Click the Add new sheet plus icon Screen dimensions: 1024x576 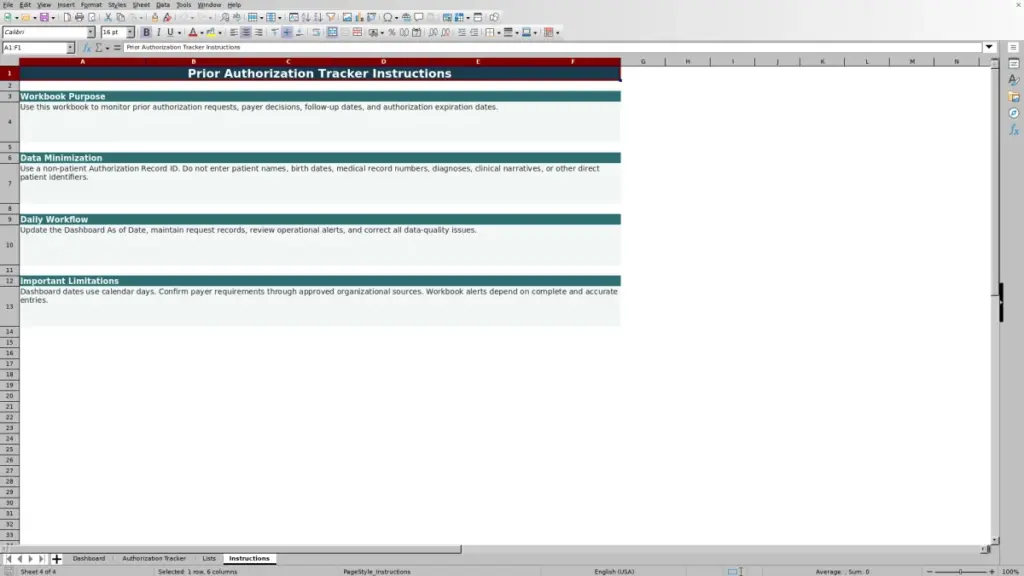[x=56, y=559]
